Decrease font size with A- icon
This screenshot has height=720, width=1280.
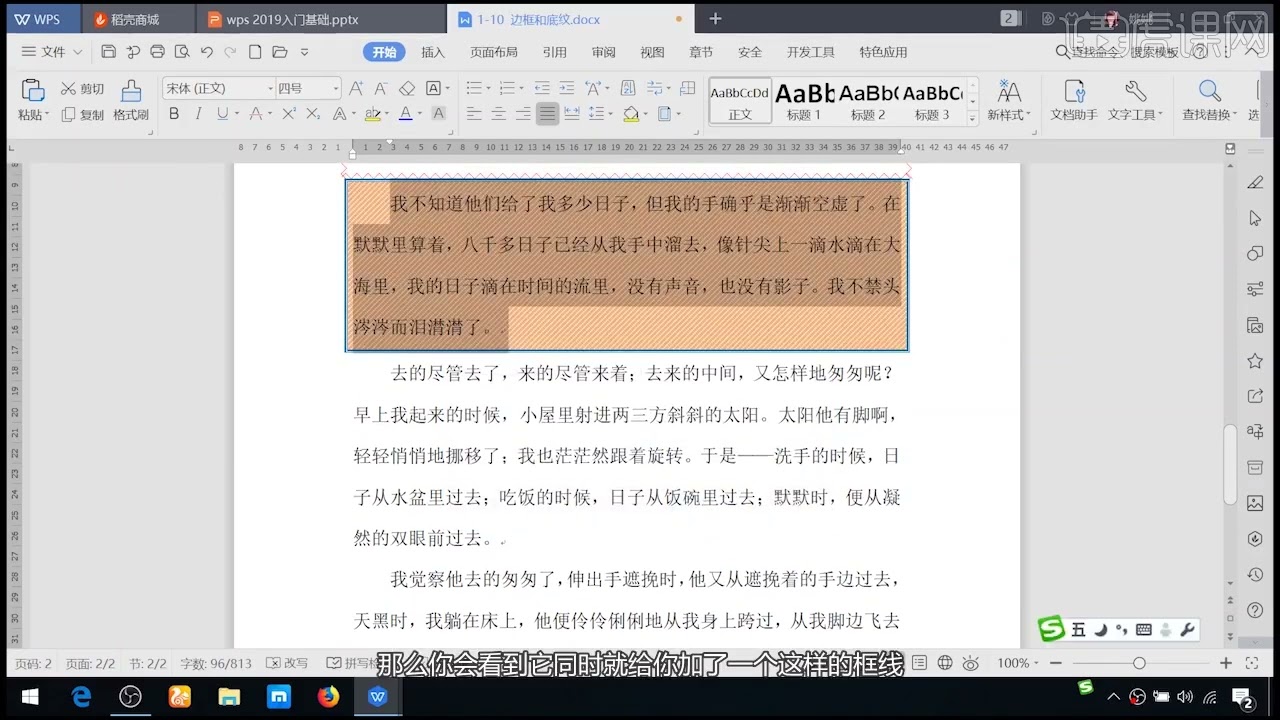click(382, 88)
